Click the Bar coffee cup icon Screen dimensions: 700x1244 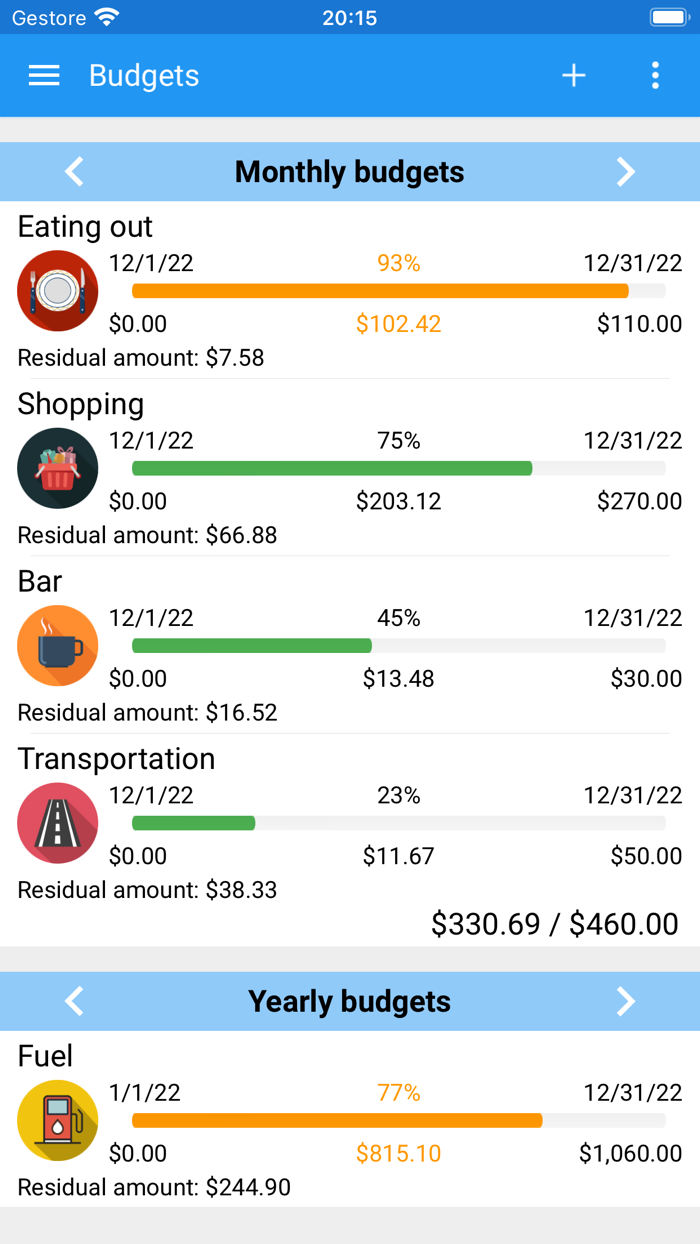click(x=57, y=645)
